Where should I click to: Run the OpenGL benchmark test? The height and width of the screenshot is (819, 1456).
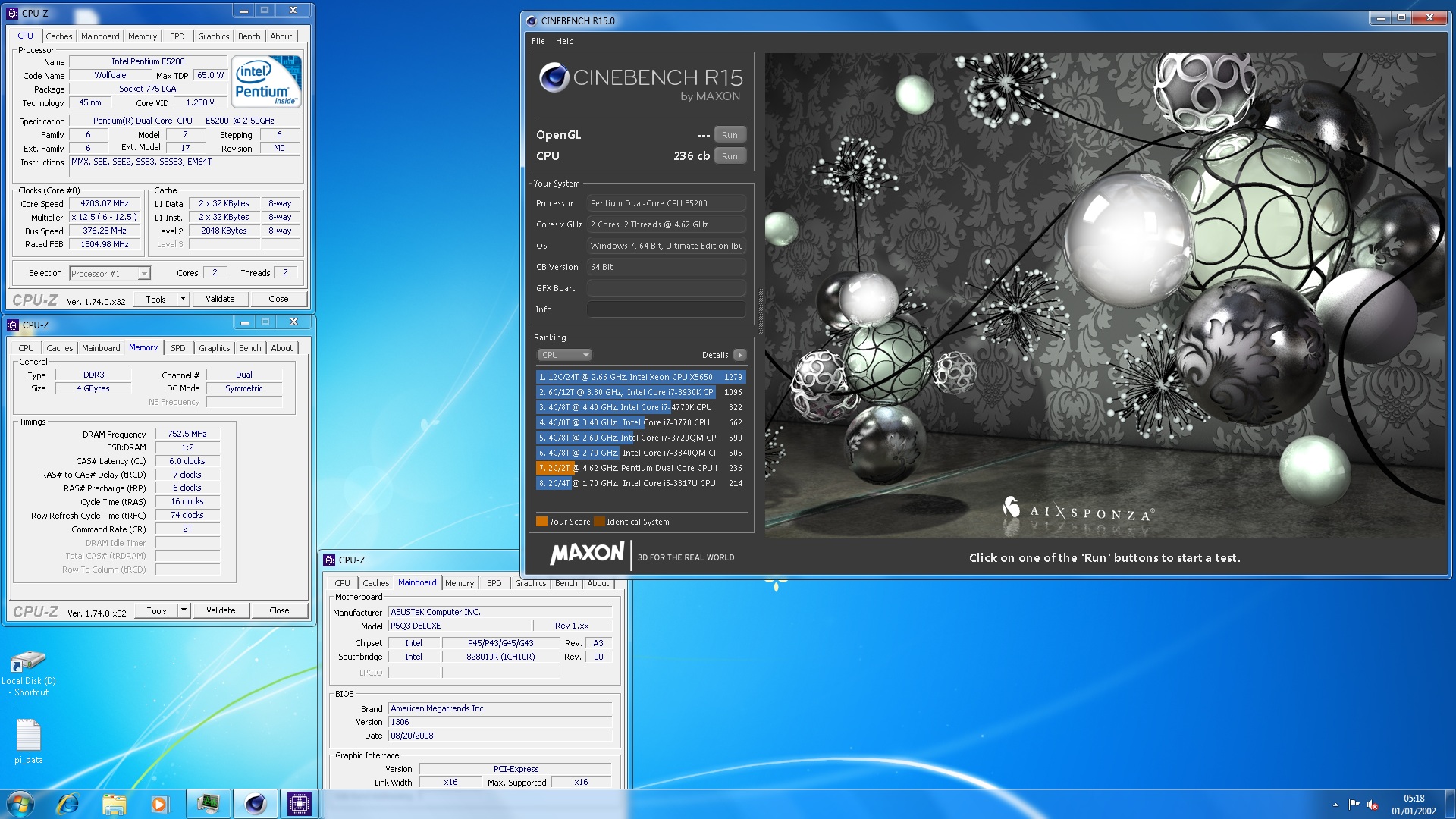click(x=730, y=135)
